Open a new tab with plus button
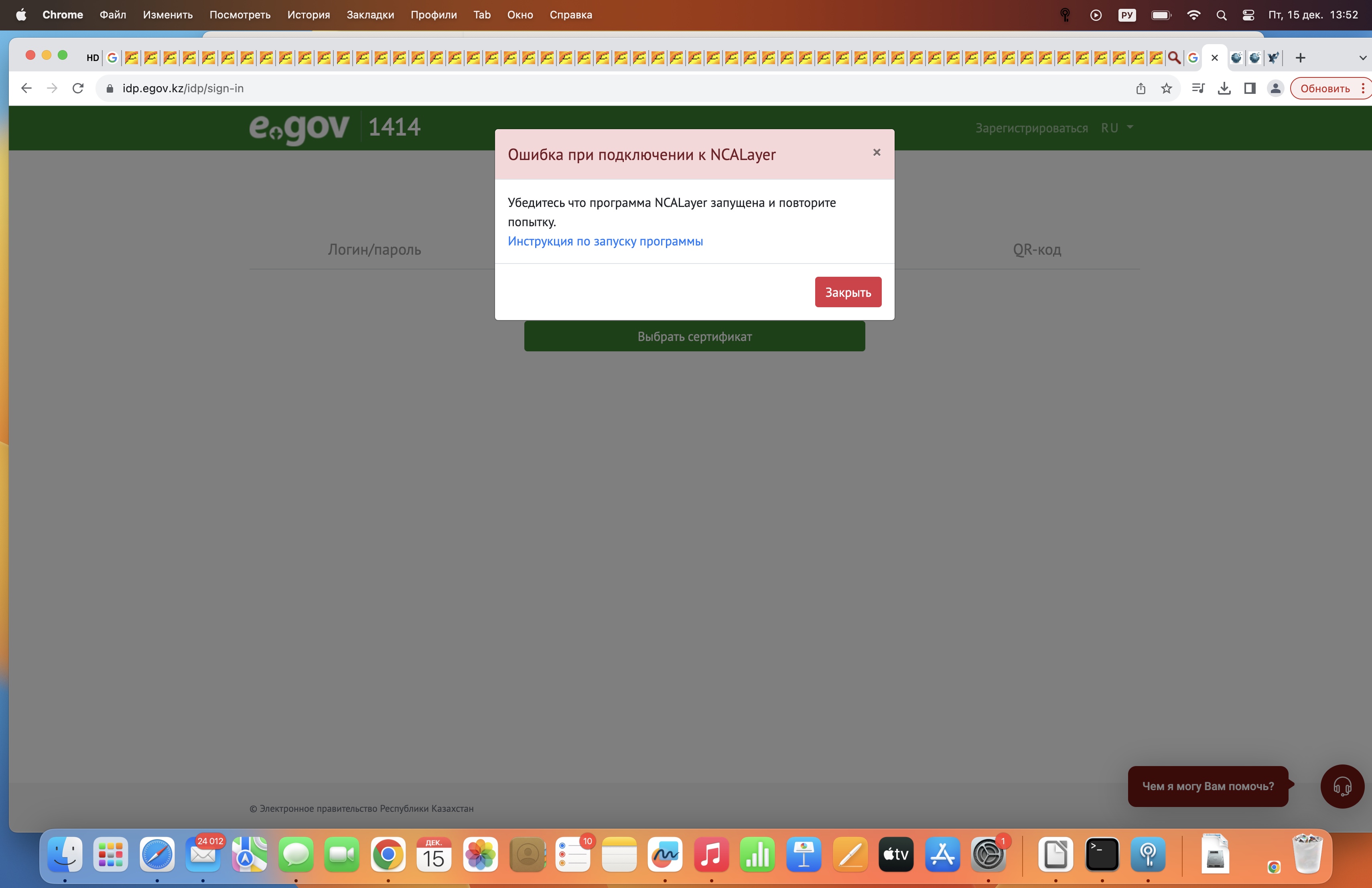This screenshot has width=1372, height=888. pos(1300,58)
